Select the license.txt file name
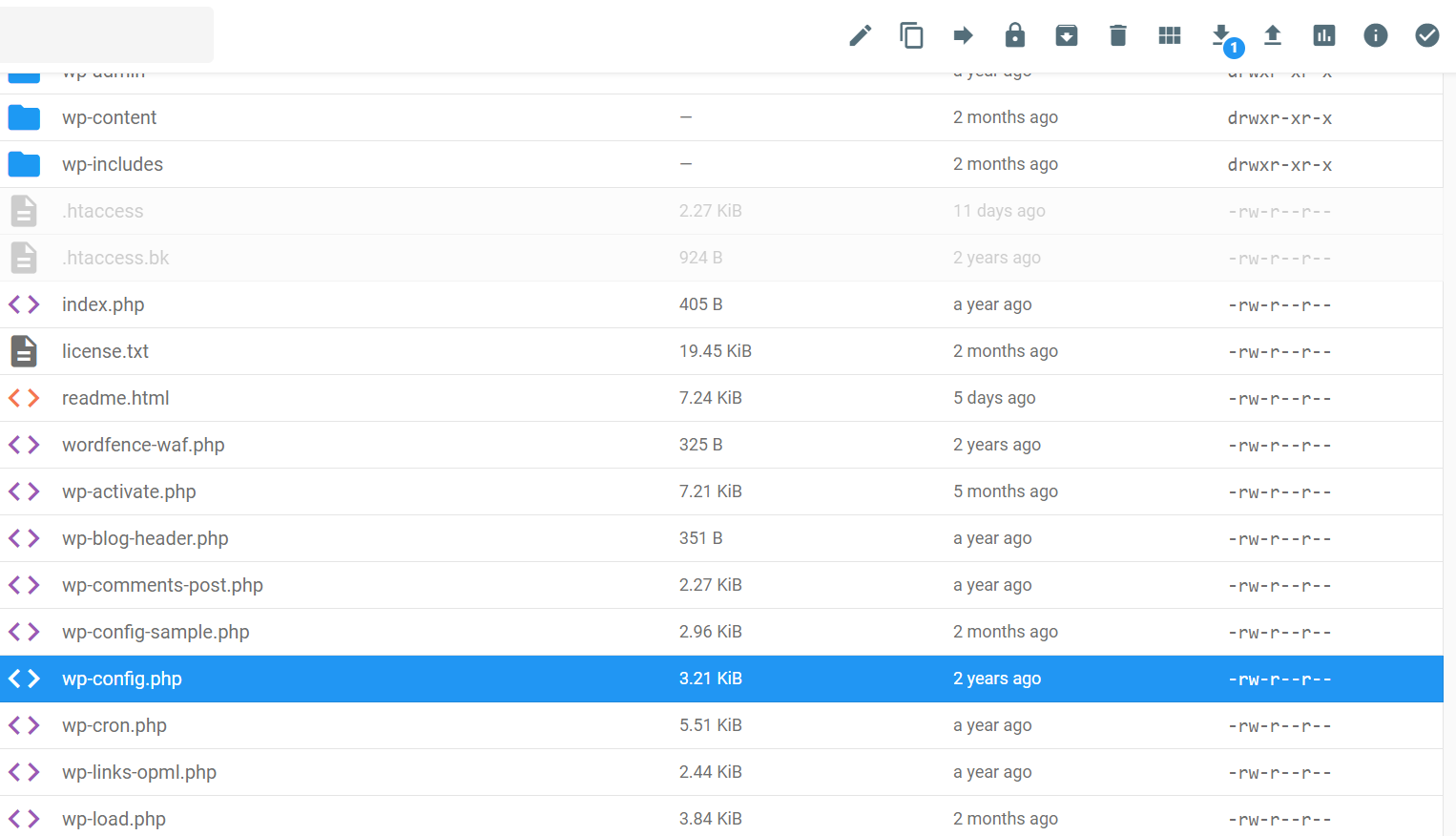 pyautogui.click(x=105, y=351)
